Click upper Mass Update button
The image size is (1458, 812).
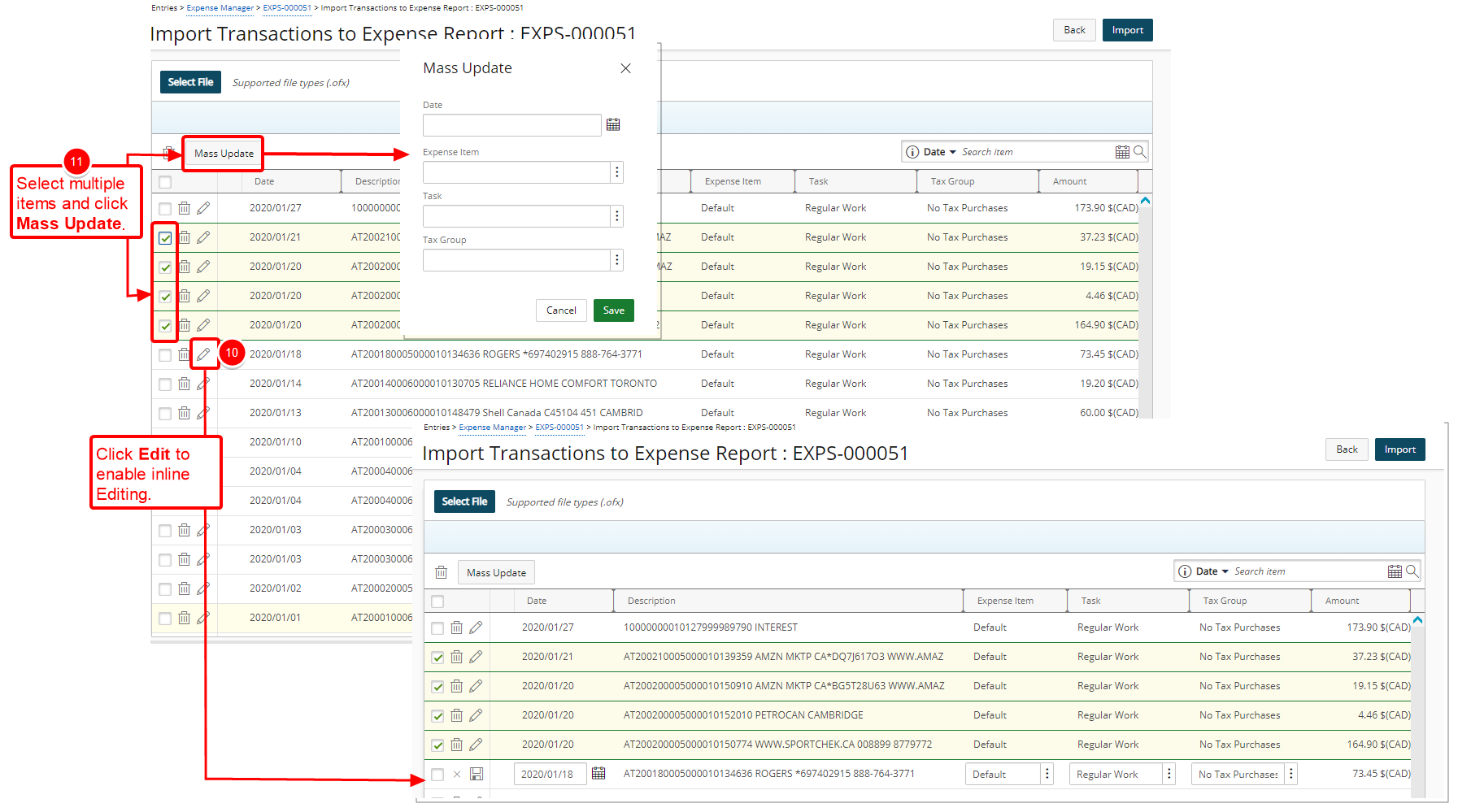(x=224, y=153)
